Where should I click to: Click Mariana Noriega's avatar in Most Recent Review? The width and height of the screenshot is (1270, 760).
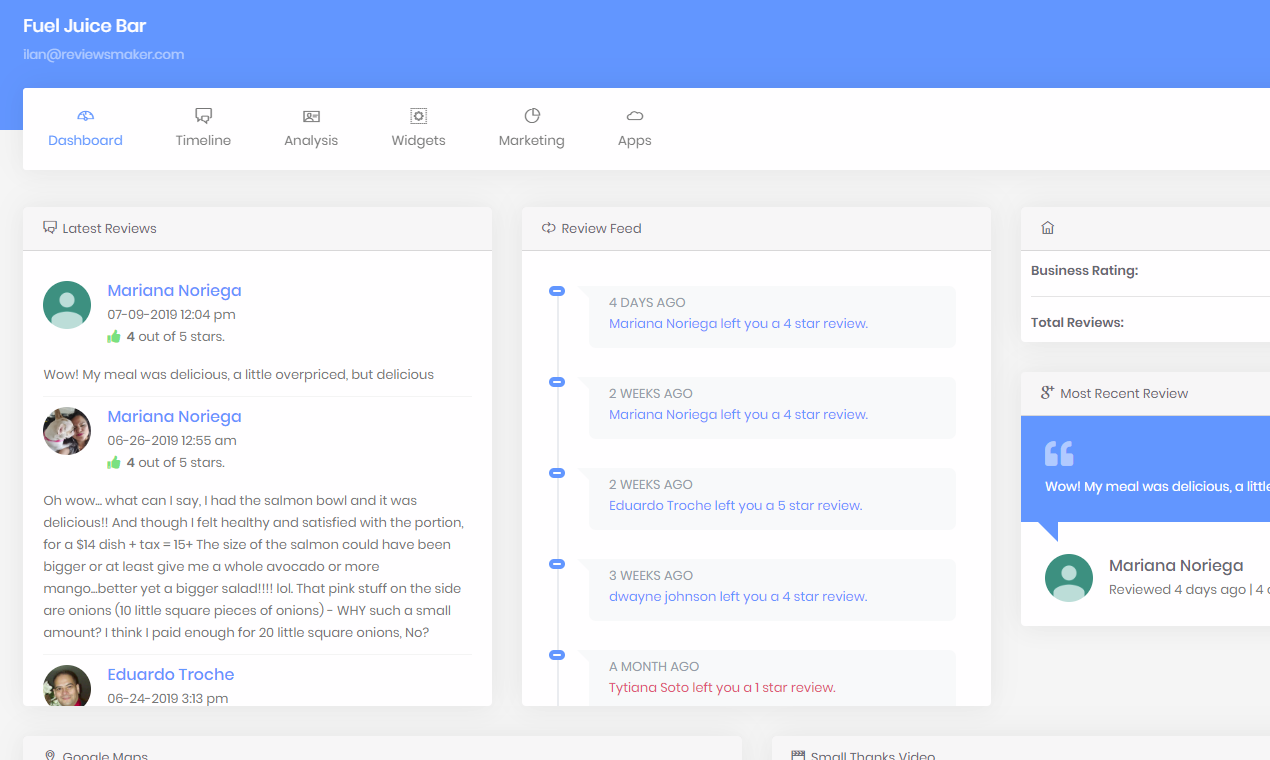pyautogui.click(x=1069, y=578)
